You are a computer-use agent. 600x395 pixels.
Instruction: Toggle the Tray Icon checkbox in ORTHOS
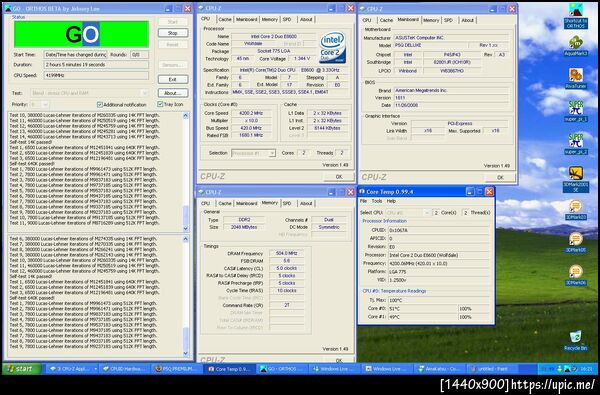[160, 104]
